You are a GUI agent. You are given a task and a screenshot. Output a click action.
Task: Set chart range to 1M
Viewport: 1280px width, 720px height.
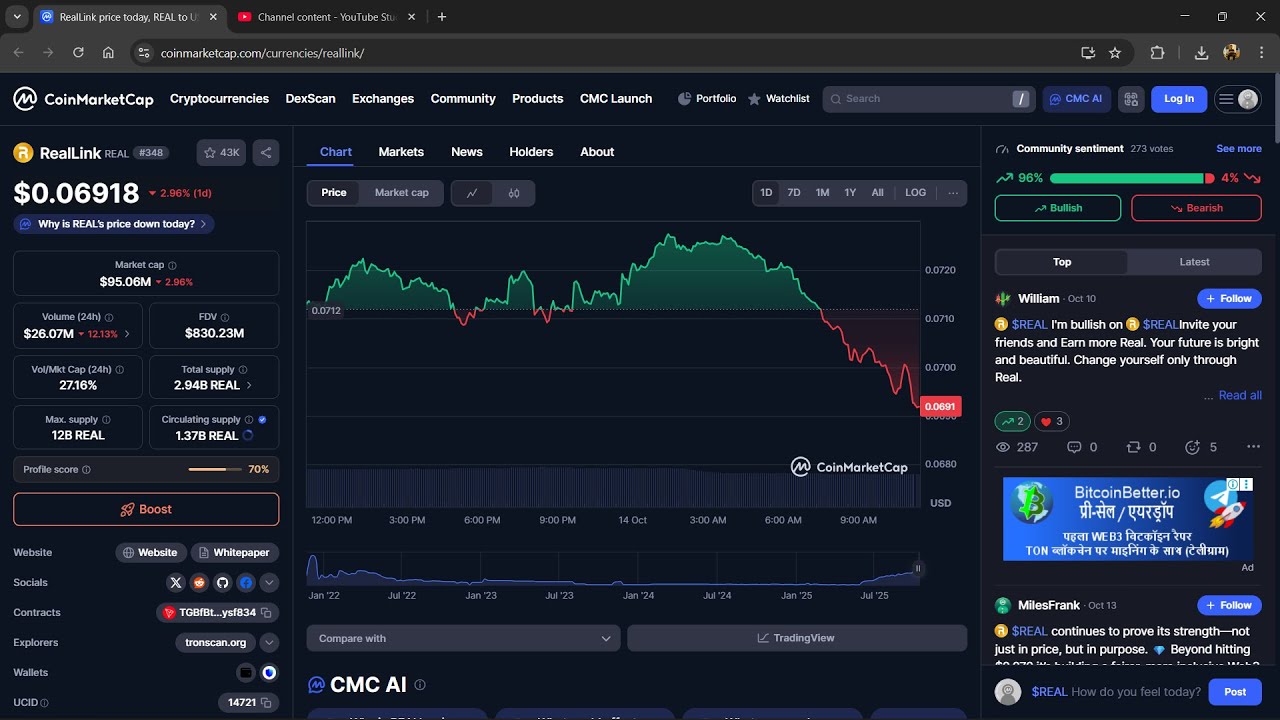822,193
